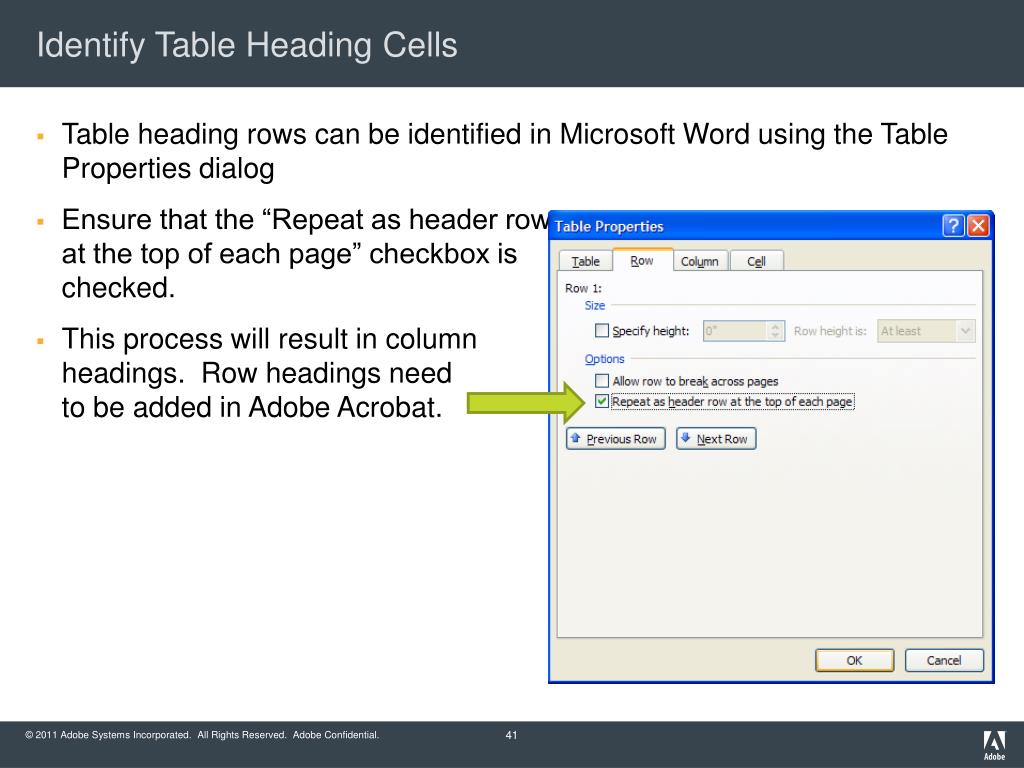Click the height spinner up arrow
Screen dimensions: 1024x768
point(772,325)
